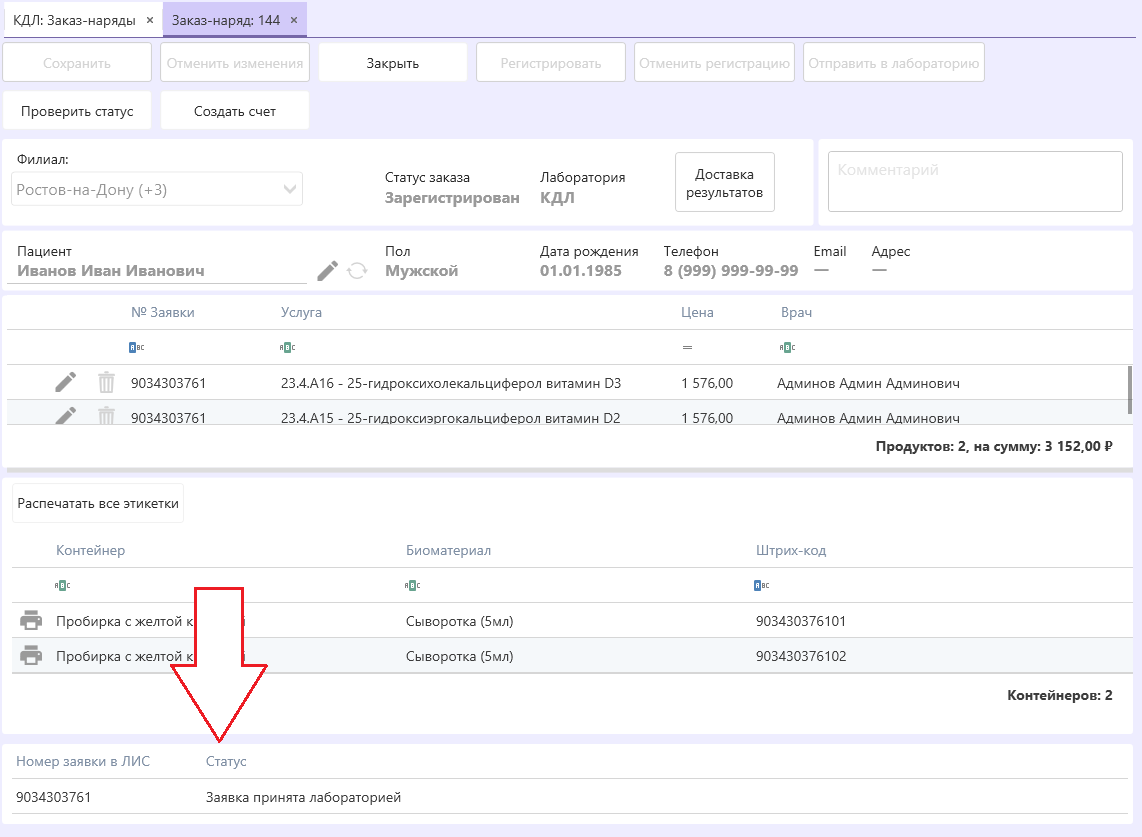1142x837 pixels.
Task: Check order status via Проверить статус
Action: 77,111
